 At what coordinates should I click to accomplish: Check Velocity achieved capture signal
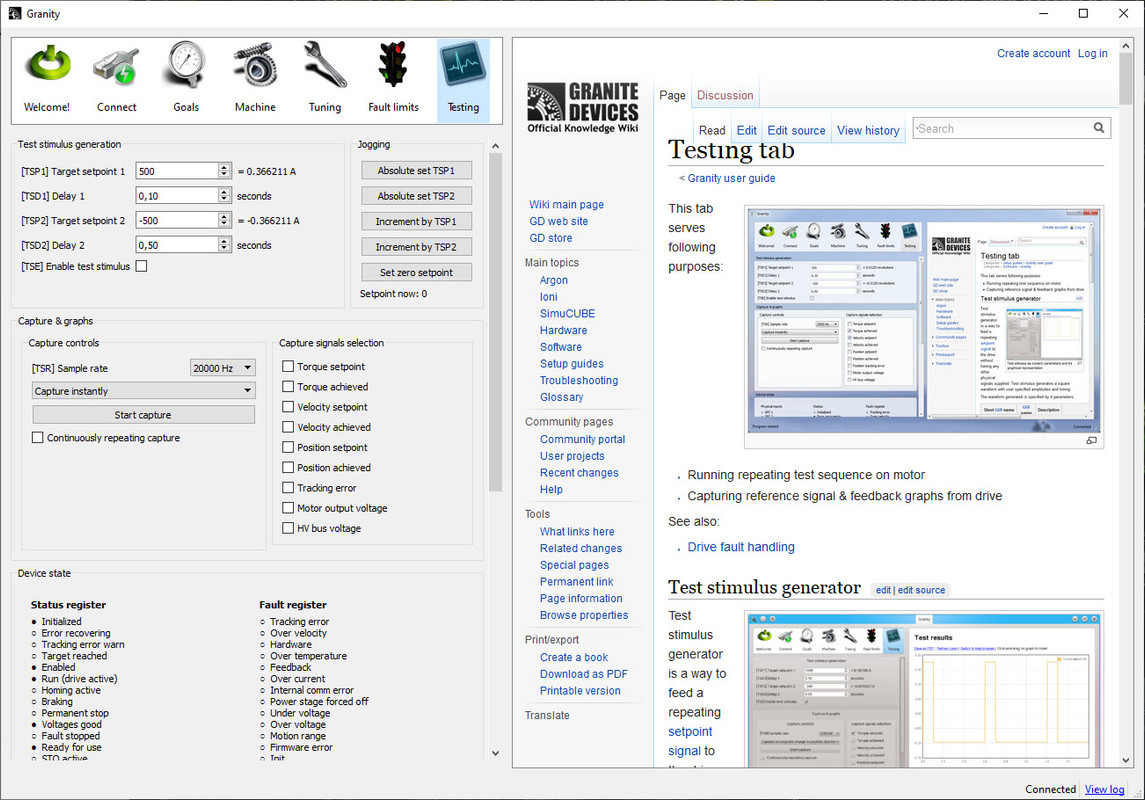coord(288,427)
